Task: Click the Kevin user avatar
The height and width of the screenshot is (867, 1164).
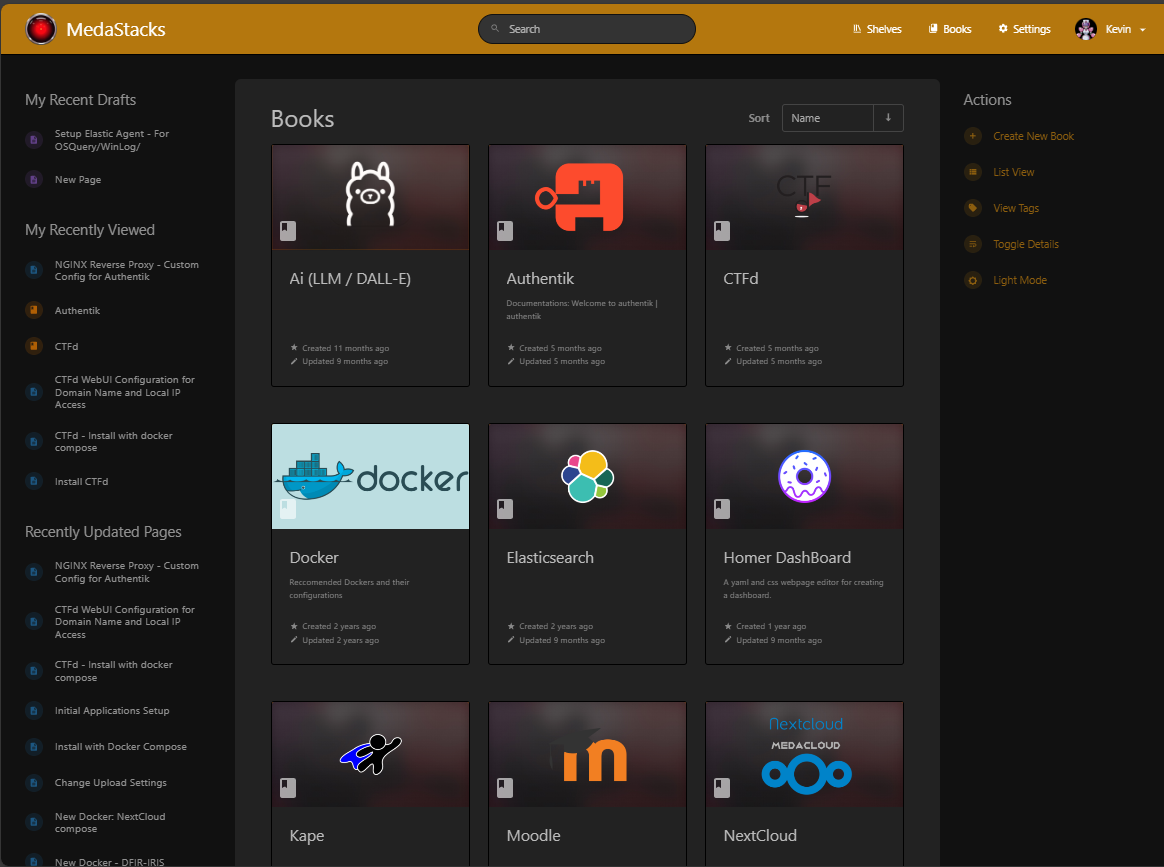Action: coord(1086,29)
